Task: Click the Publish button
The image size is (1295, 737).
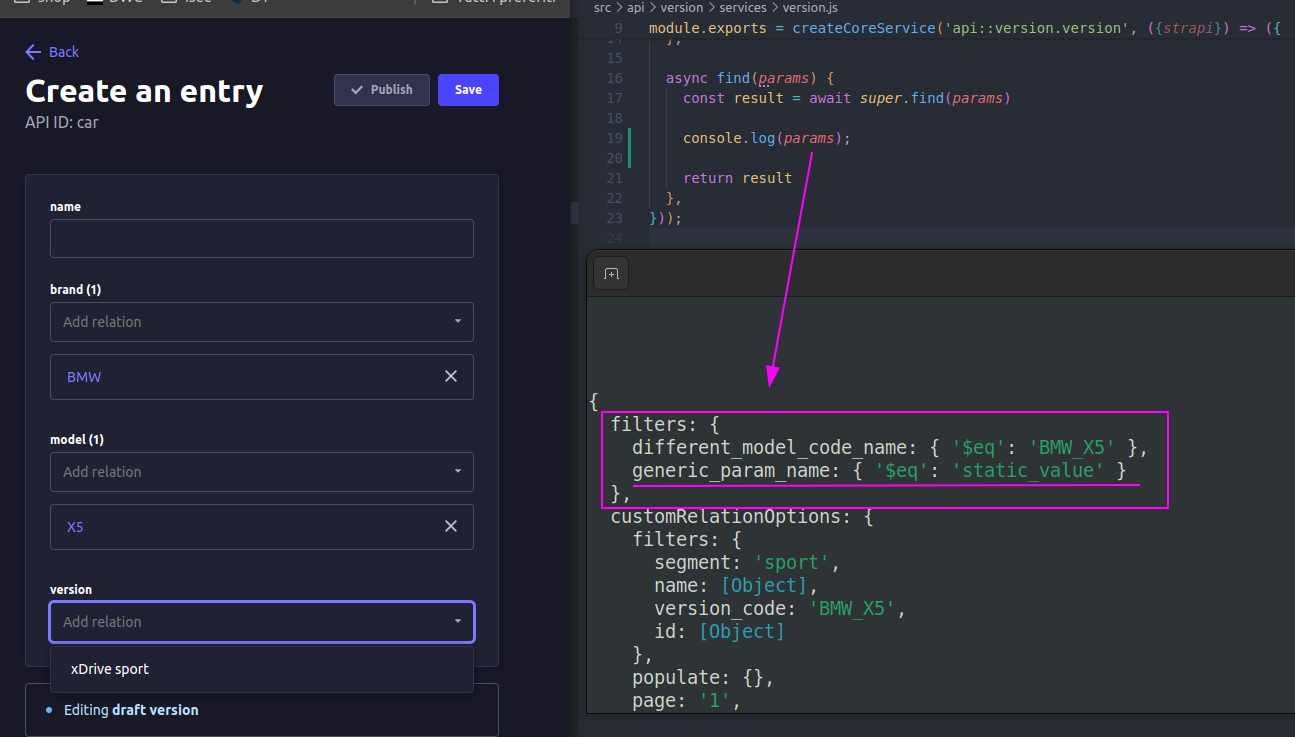Action: coord(382,89)
